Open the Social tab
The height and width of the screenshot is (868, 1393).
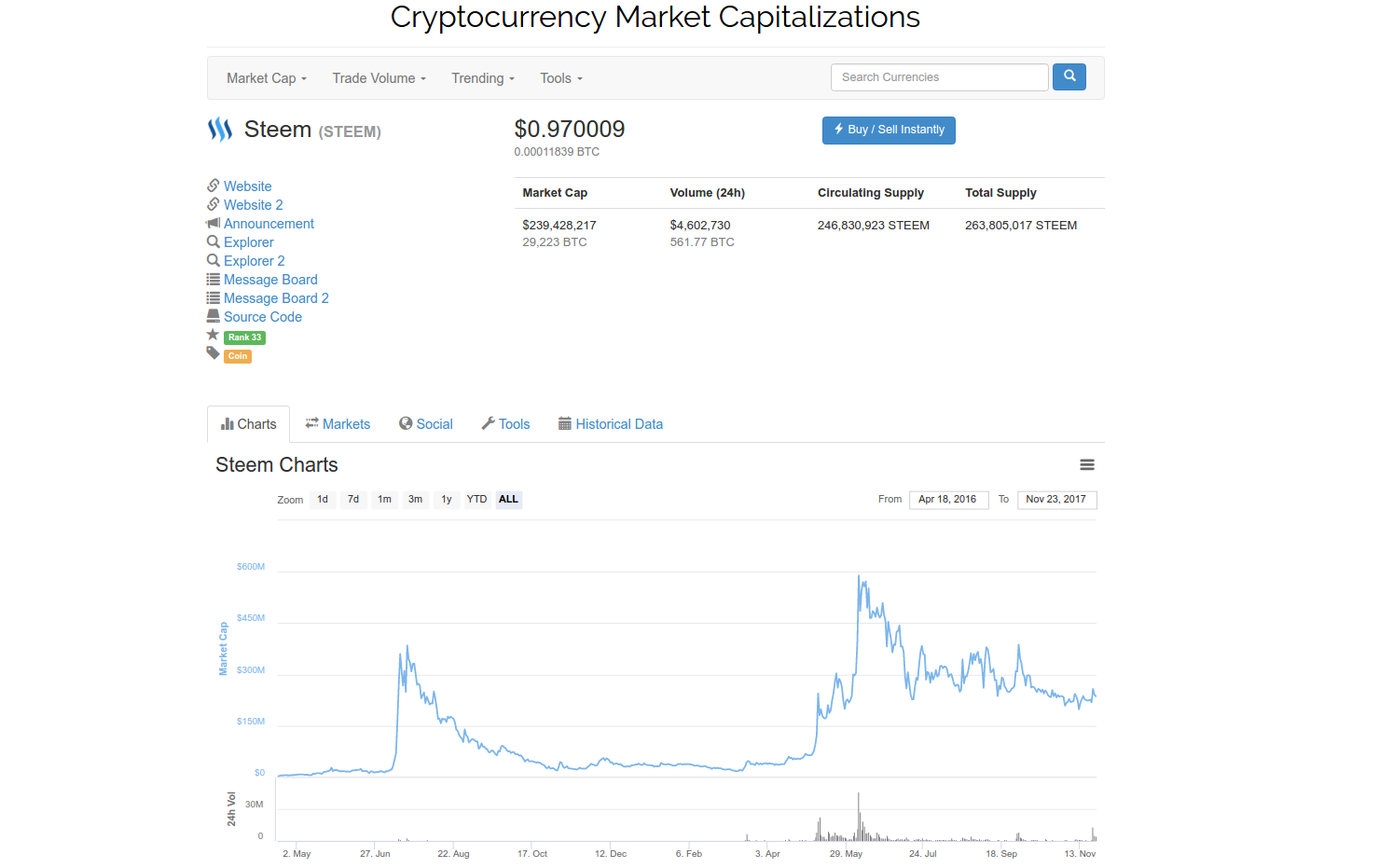point(426,424)
